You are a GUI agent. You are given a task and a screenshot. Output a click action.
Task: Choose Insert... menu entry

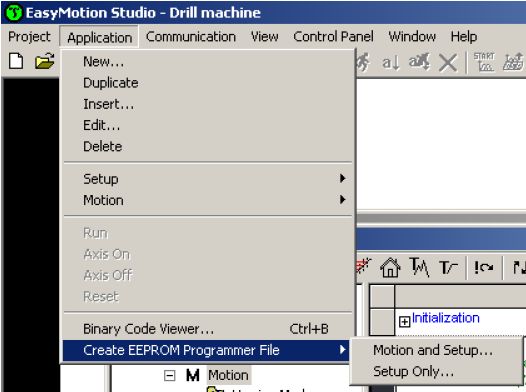point(208,104)
